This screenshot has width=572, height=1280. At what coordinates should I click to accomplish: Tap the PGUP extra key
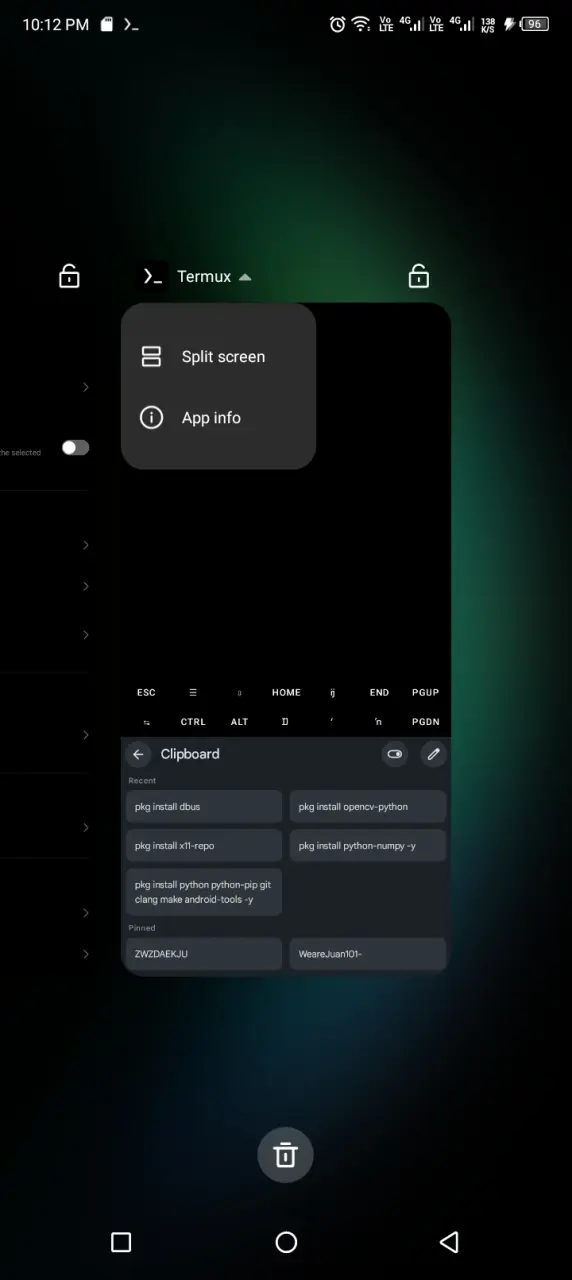[426, 693]
